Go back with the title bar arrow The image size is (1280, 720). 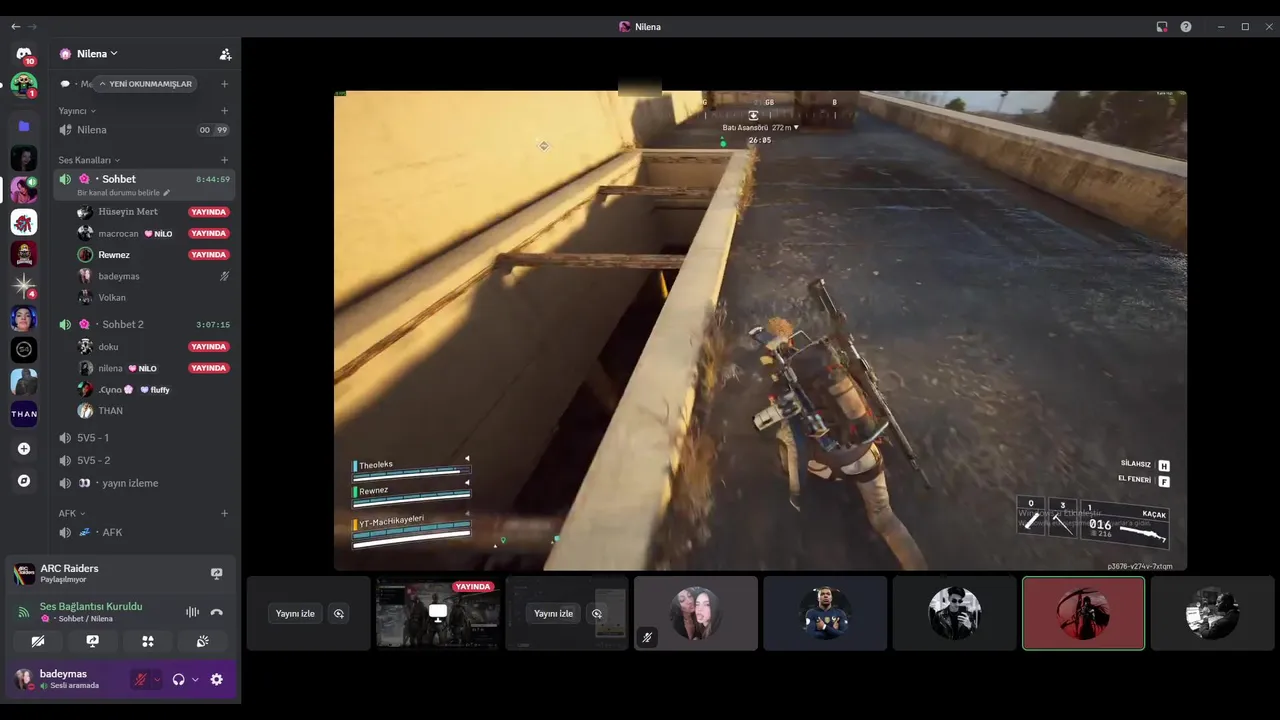click(x=15, y=27)
